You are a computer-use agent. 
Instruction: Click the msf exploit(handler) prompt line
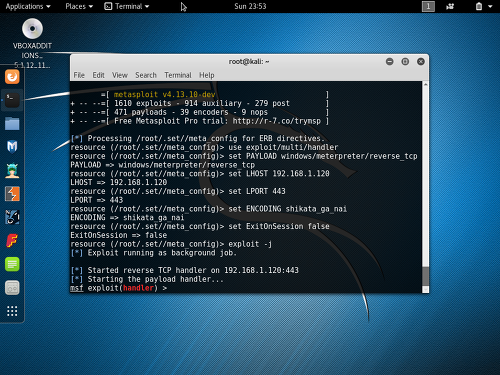[119, 288]
